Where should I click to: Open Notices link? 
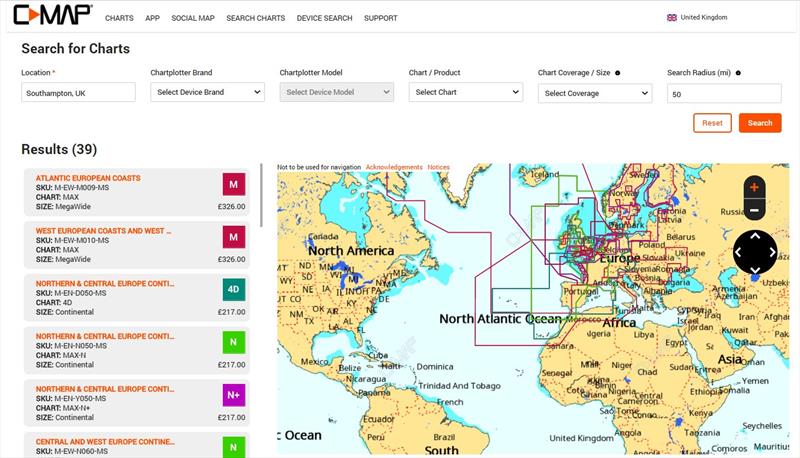pyautogui.click(x=439, y=167)
